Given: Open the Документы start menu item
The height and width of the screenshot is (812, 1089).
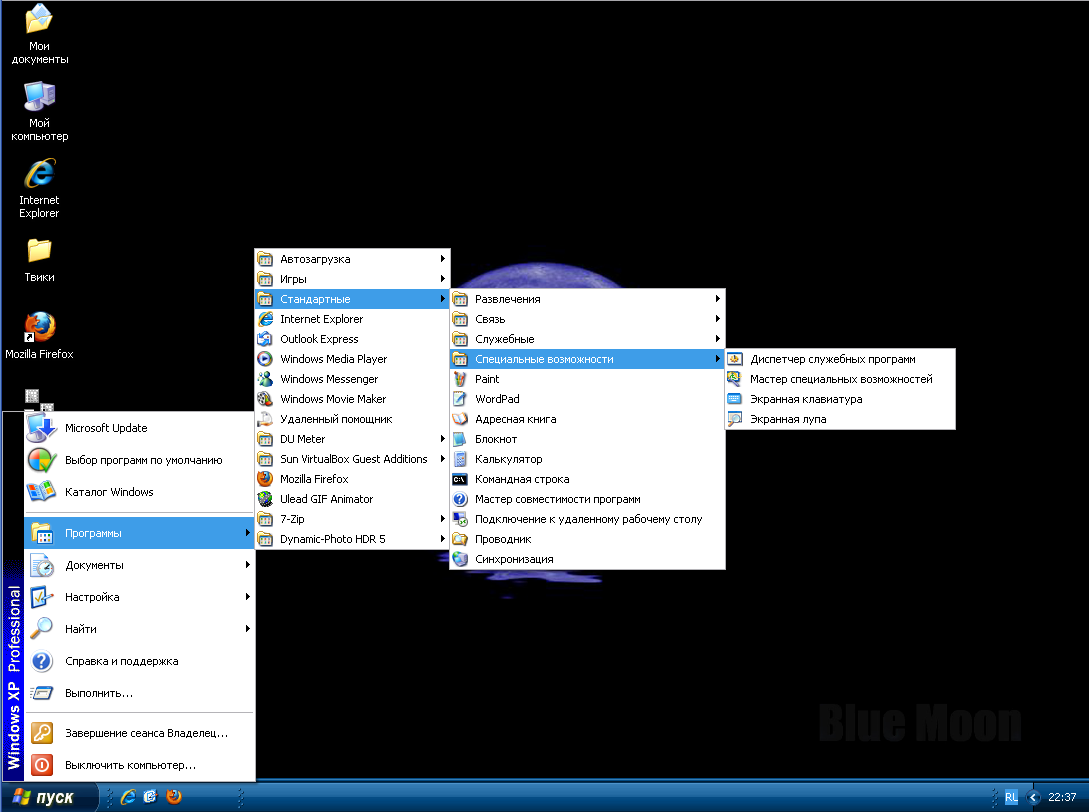Looking at the screenshot, I should pyautogui.click(x=139, y=565).
